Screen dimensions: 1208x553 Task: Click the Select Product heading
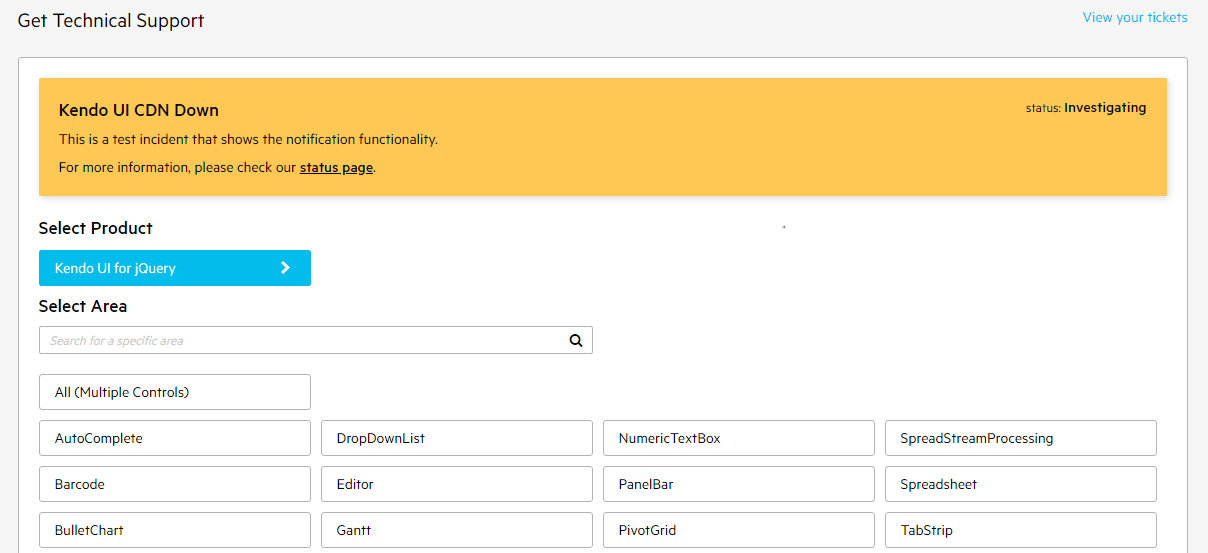(x=96, y=228)
